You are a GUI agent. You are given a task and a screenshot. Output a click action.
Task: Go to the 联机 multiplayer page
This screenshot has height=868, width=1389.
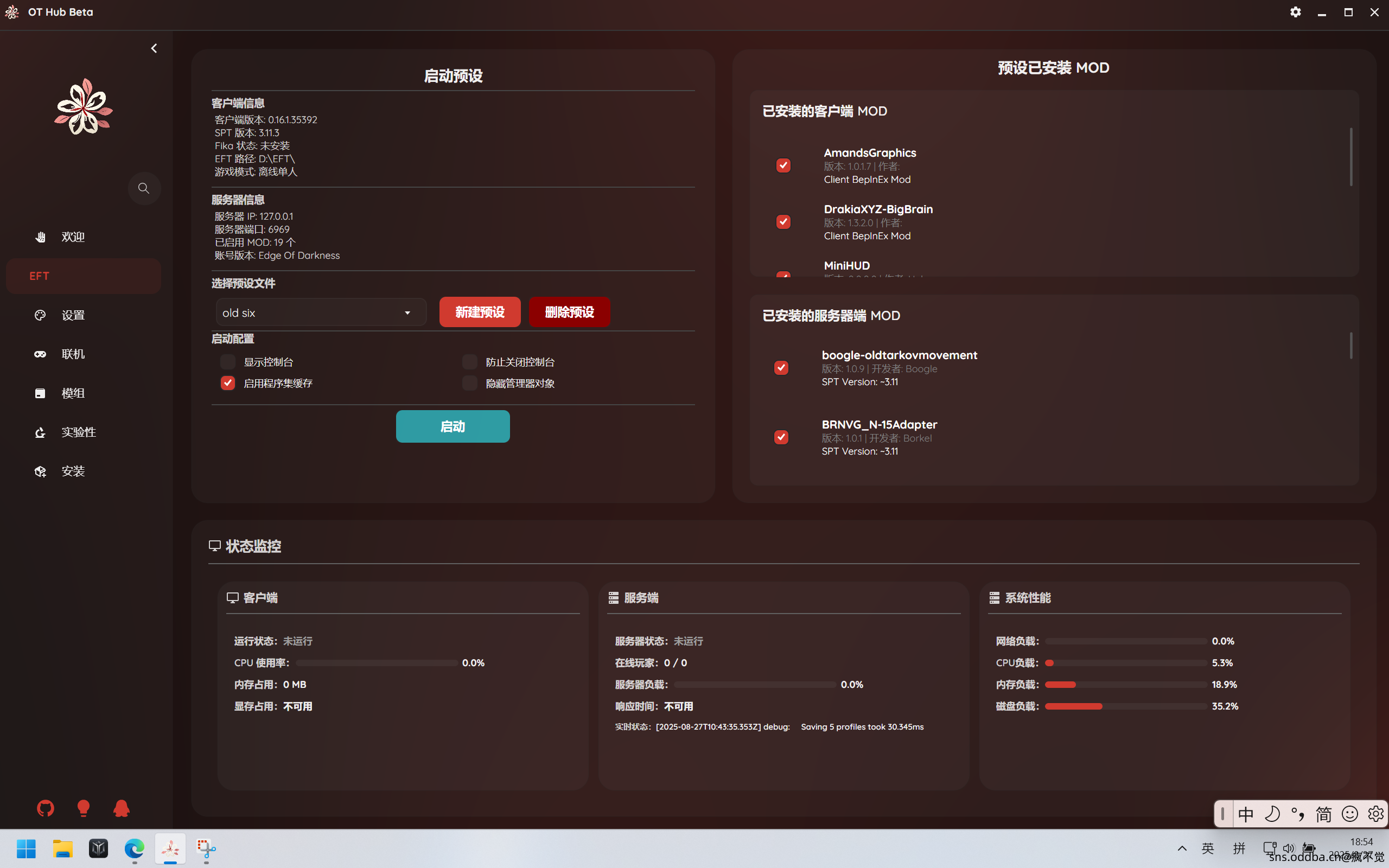83,354
